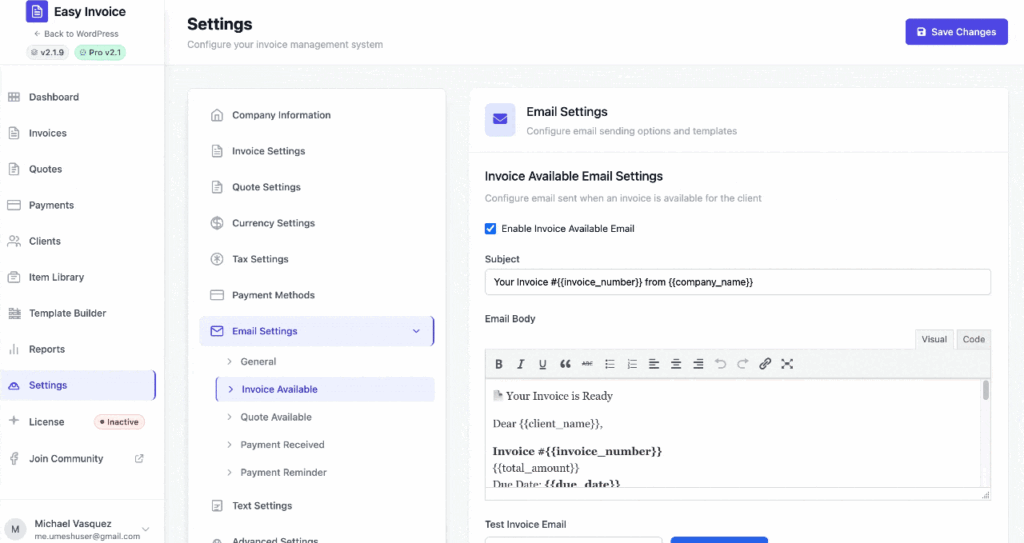Open Template Builder from the sidebar
This screenshot has height=543, width=1024.
tap(68, 313)
